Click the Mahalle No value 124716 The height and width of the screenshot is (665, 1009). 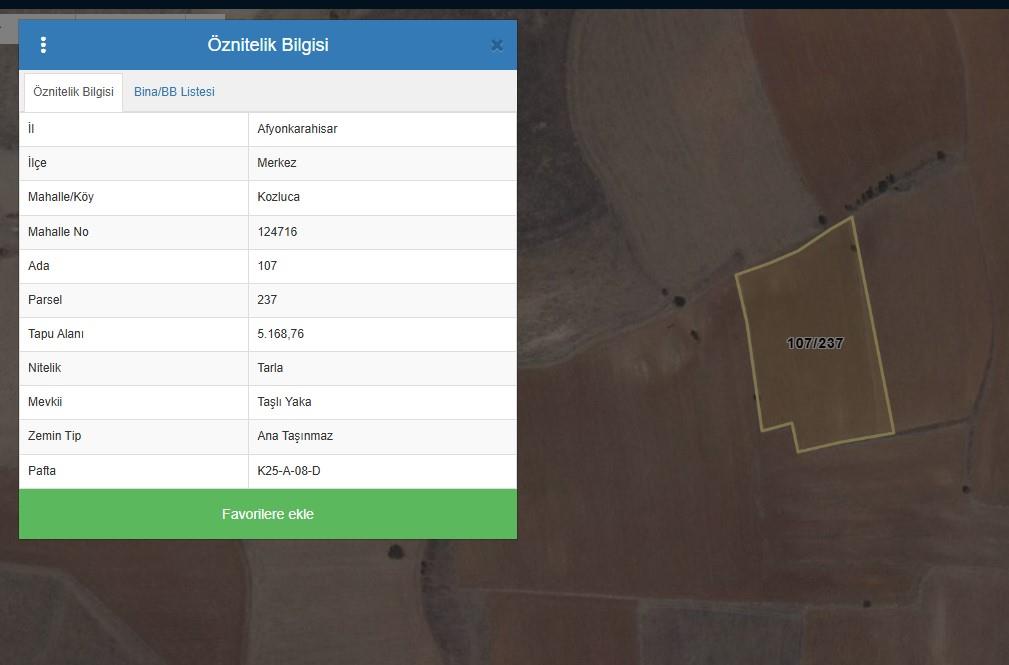277,232
